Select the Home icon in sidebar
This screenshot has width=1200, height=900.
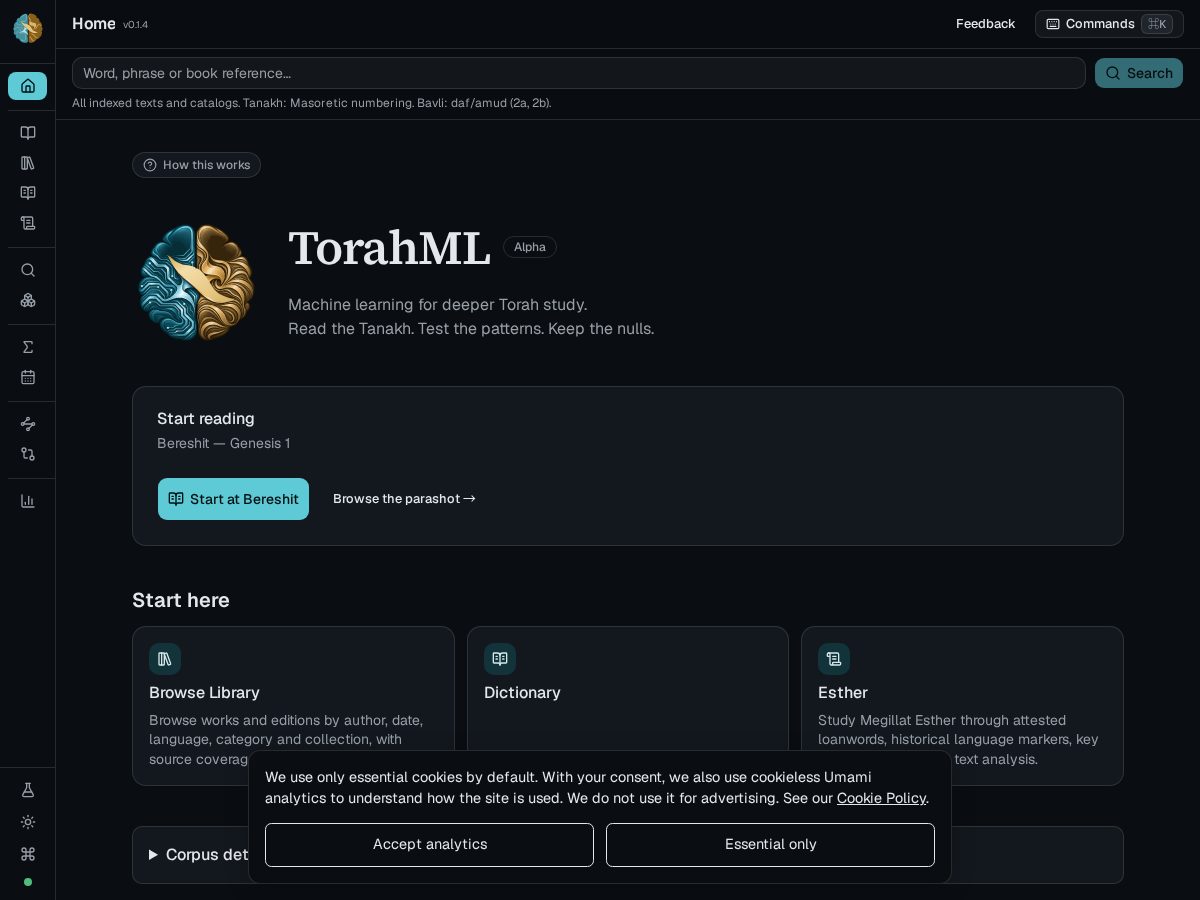click(28, 86)
